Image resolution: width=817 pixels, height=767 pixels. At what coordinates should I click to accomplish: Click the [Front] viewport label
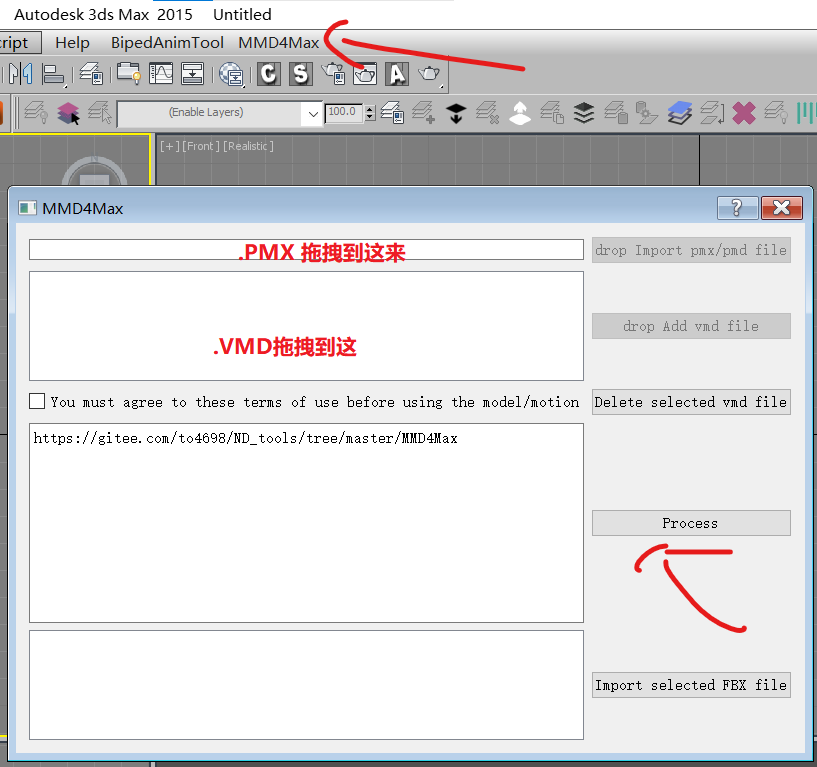pyautogui.click(x=201, y=146)
